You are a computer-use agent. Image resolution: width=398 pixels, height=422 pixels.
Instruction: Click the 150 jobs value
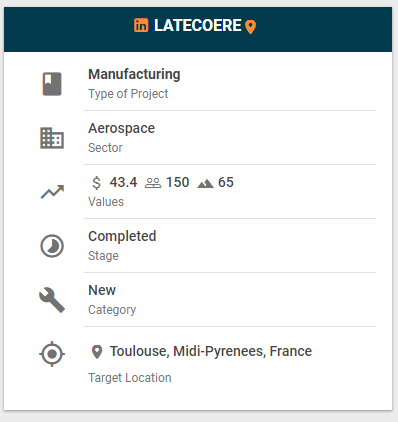pyautogui.click(x=178, y=182)
